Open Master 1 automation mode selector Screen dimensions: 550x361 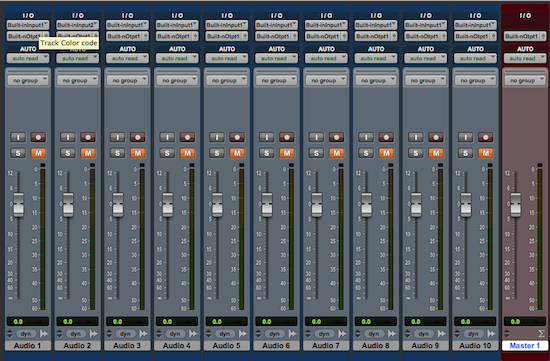click(525, 59)
